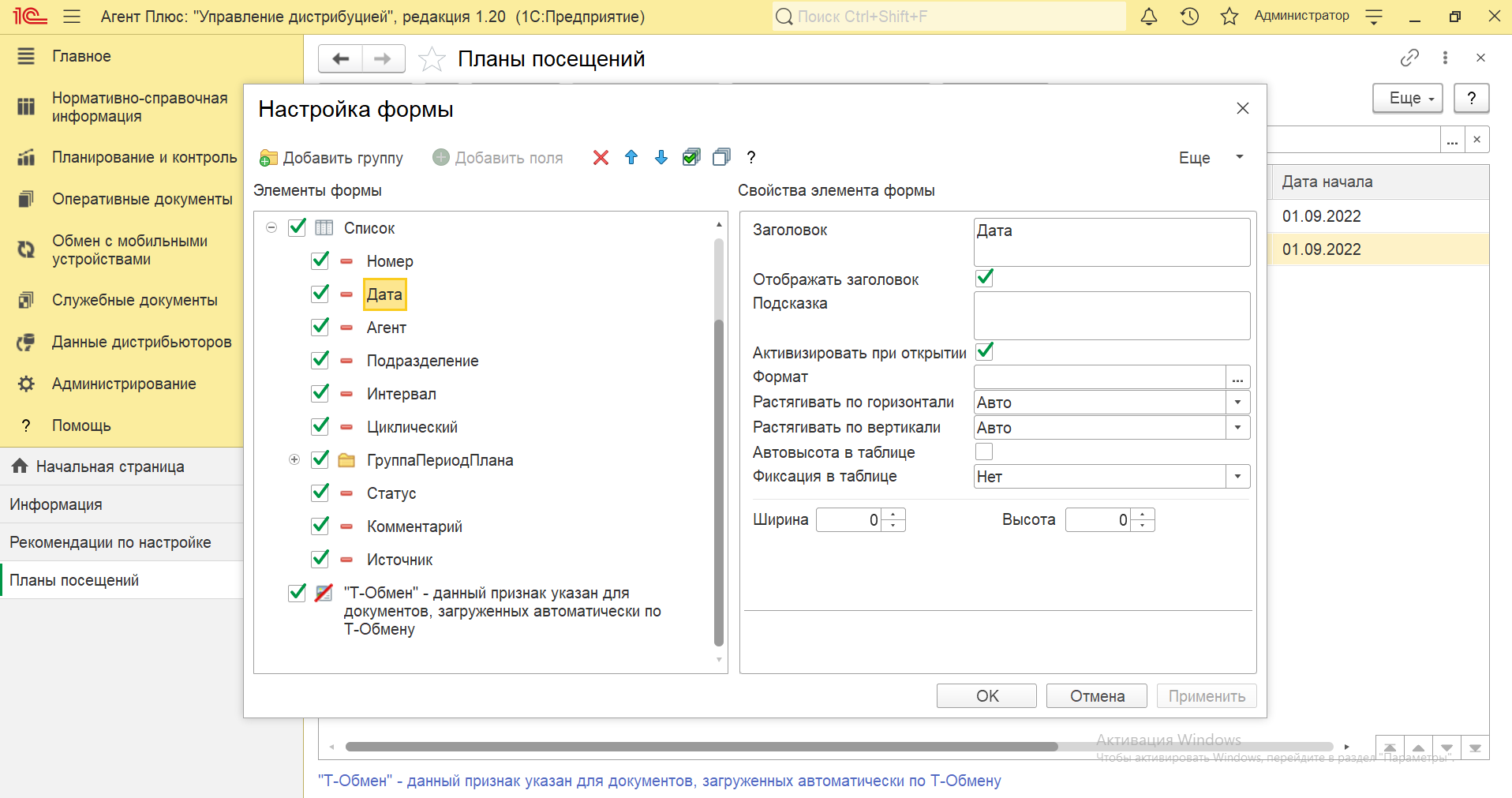
Task: Uncheck the Номер element checkbox
Action: 320,260
